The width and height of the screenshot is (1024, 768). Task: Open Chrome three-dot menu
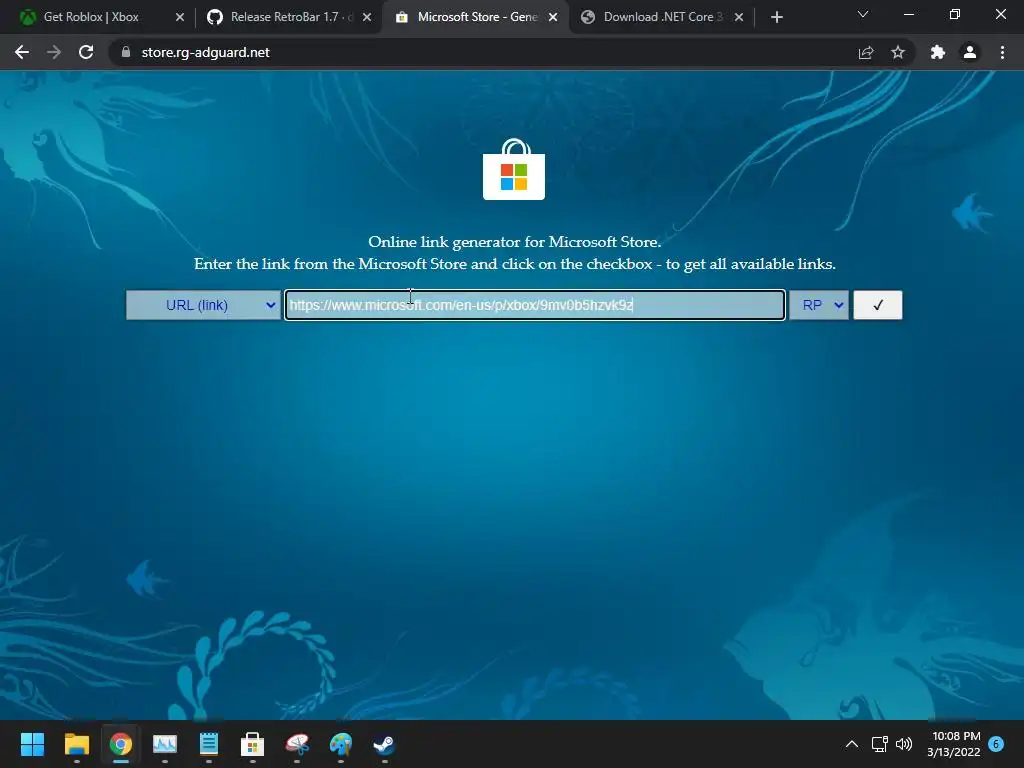pos(1002,52)
